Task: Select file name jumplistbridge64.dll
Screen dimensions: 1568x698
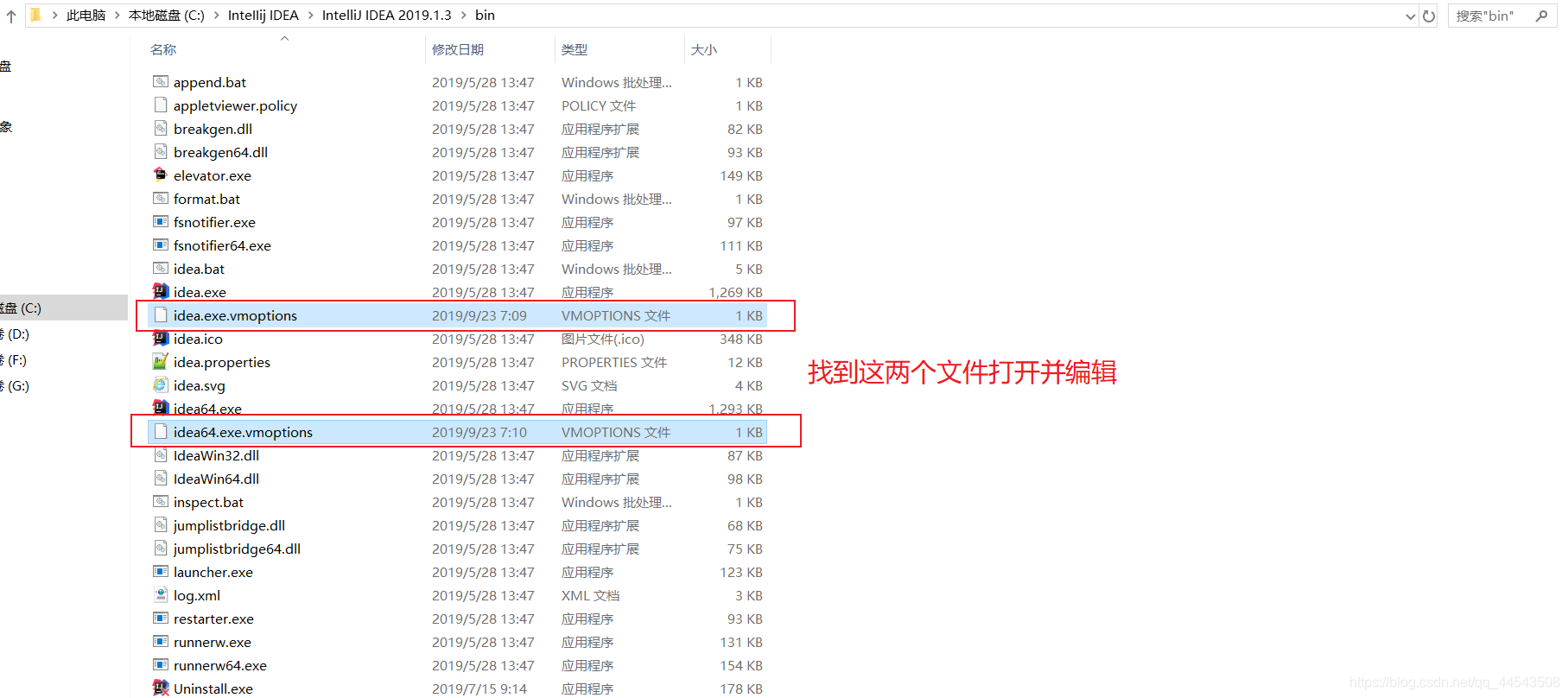Action: tap(237, 549)
